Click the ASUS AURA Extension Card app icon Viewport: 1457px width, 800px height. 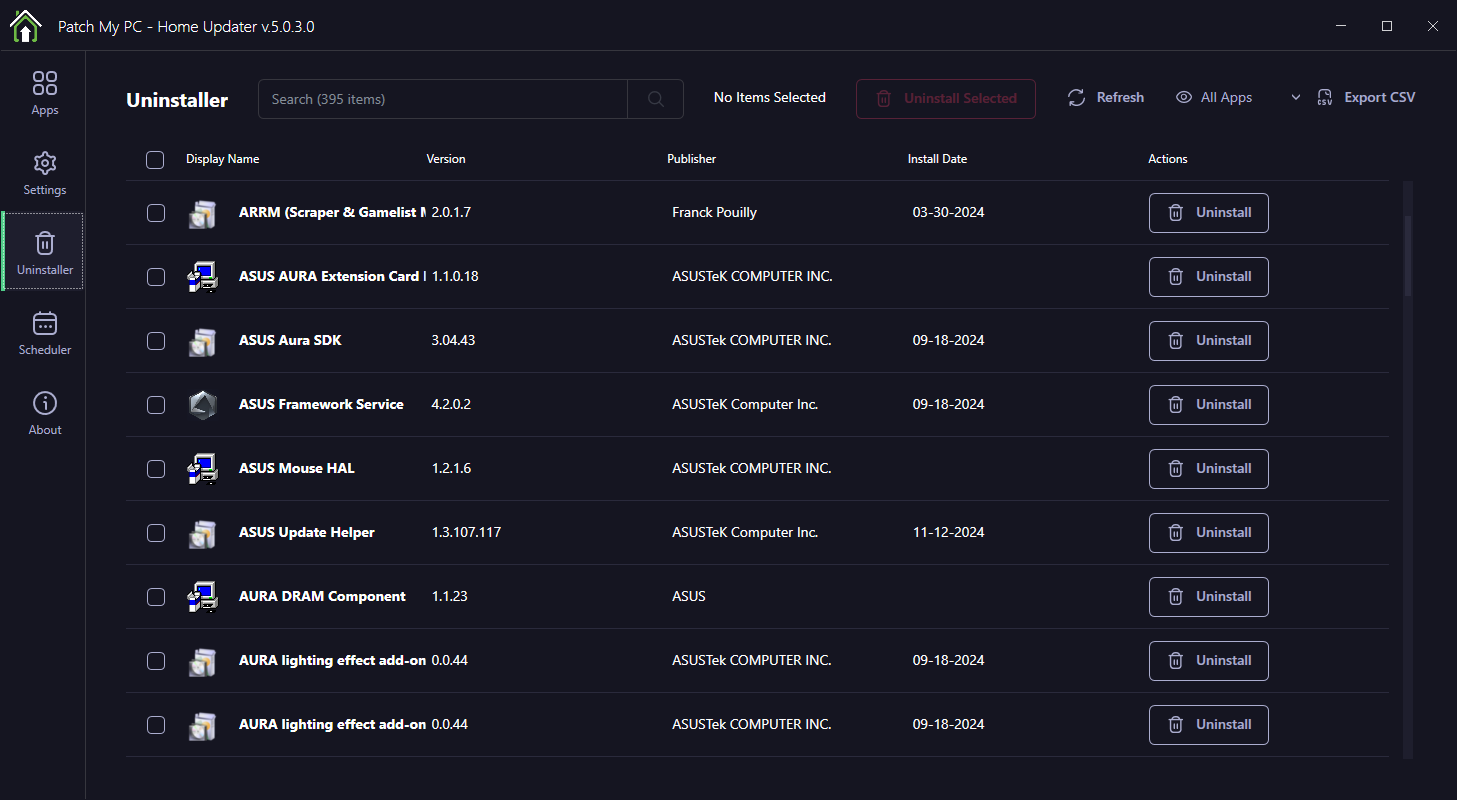coord(203,277)
